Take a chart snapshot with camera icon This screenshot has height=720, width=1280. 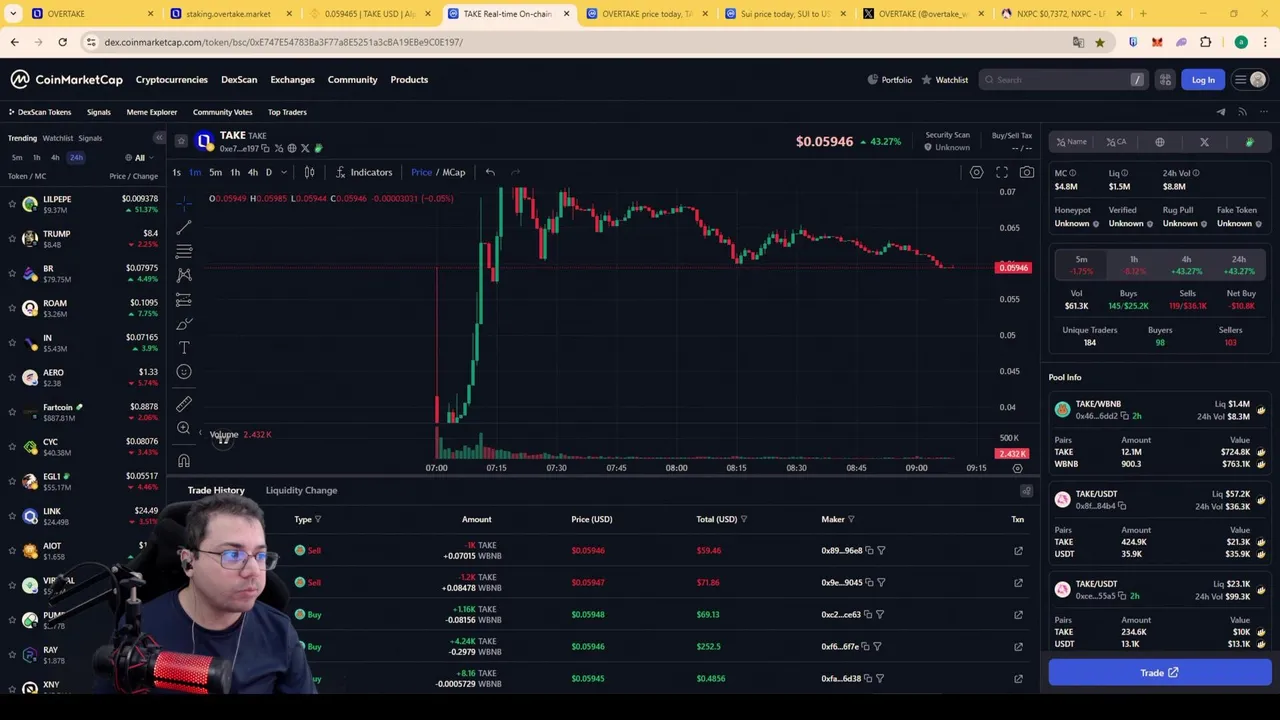[x=1027, y=172]
